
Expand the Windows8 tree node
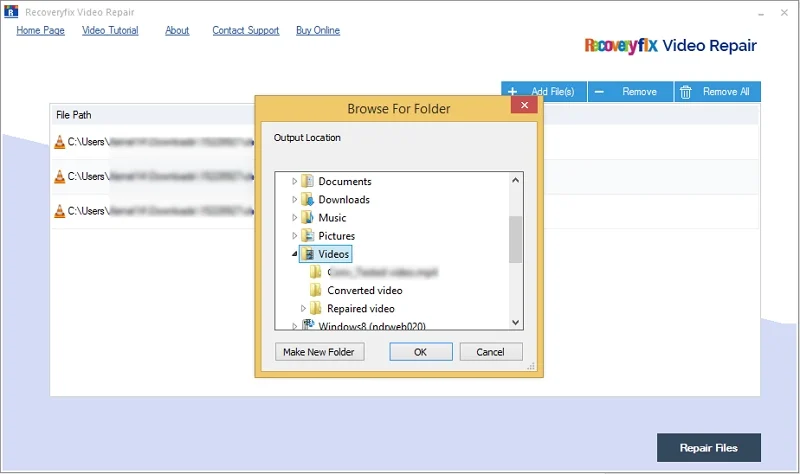point(294,326)
